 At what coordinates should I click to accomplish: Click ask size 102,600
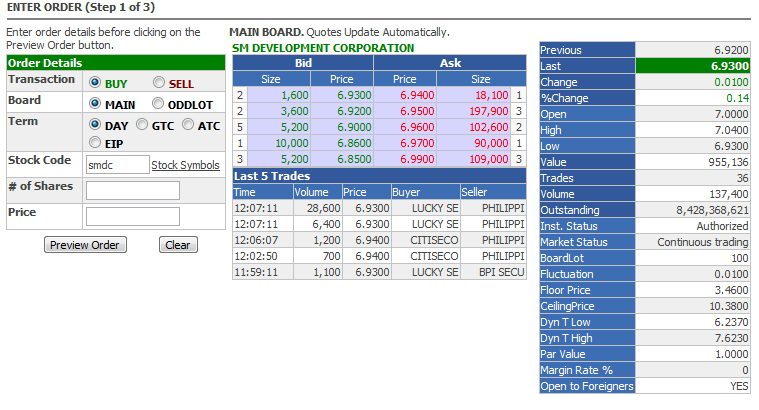(488, 127)
